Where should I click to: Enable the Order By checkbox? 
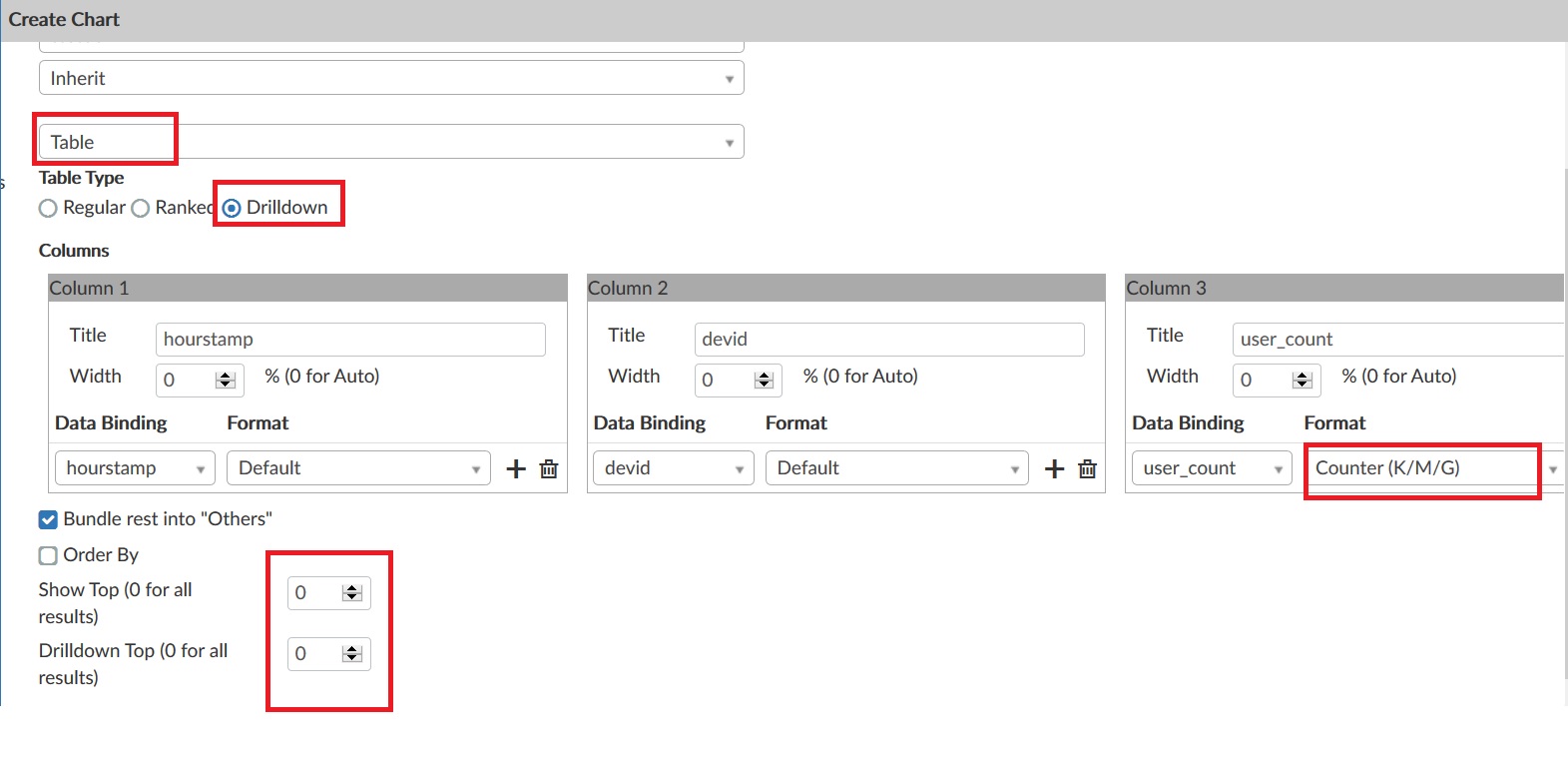tap(48, 555)
